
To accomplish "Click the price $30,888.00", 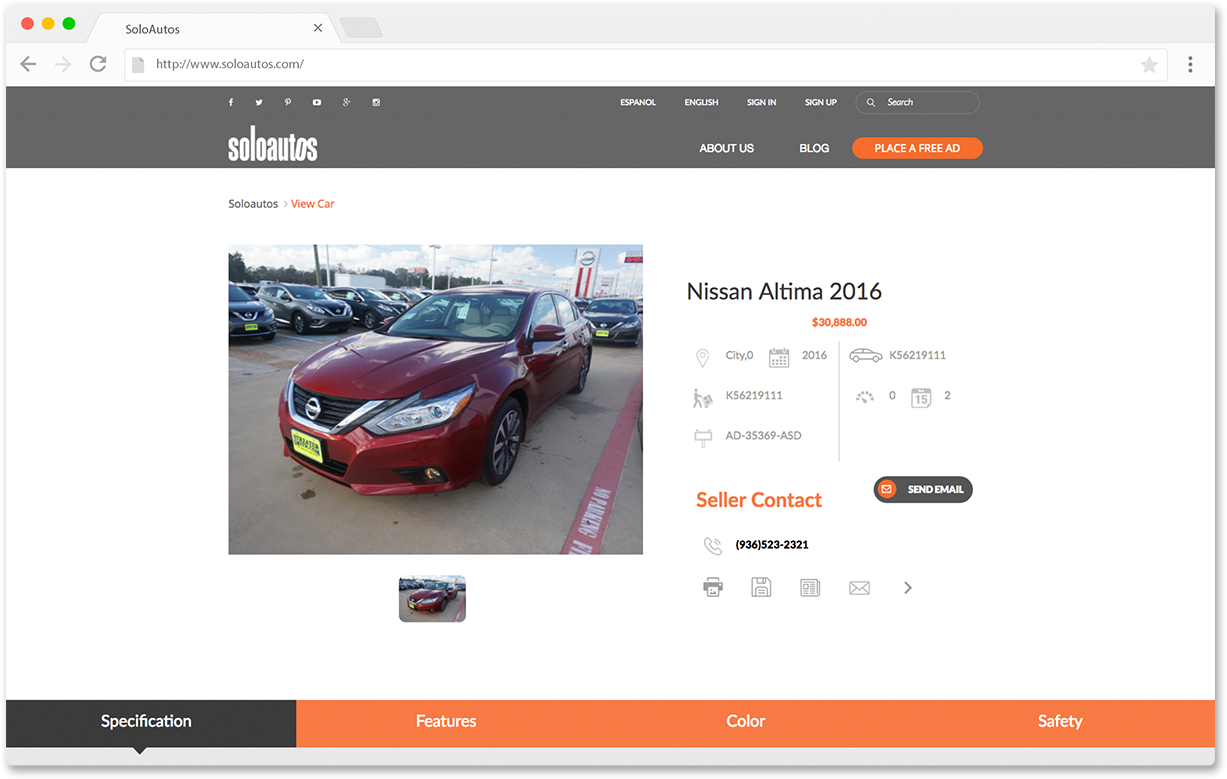I will 839,322.
